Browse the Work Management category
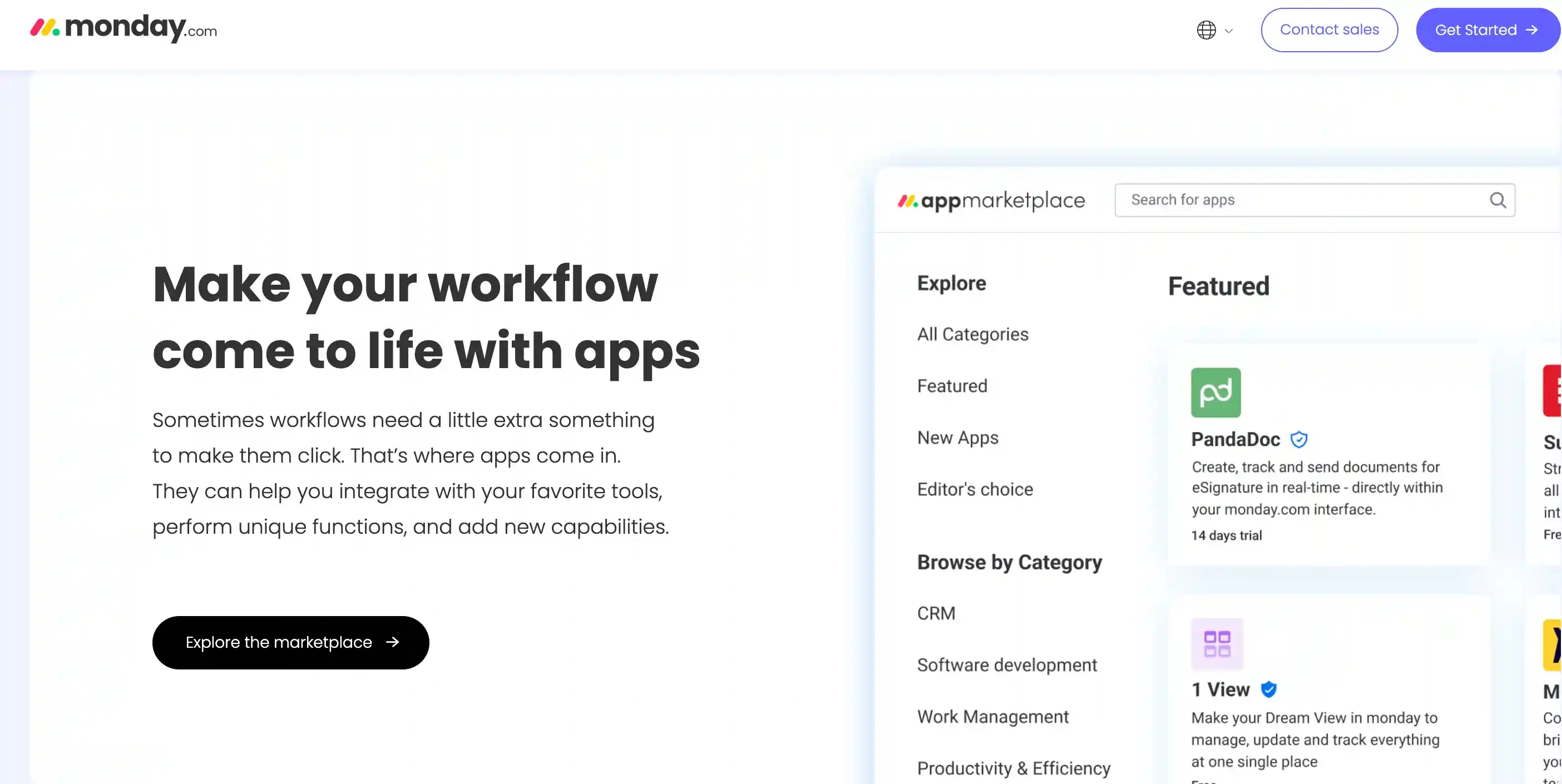 click(992, 717)
